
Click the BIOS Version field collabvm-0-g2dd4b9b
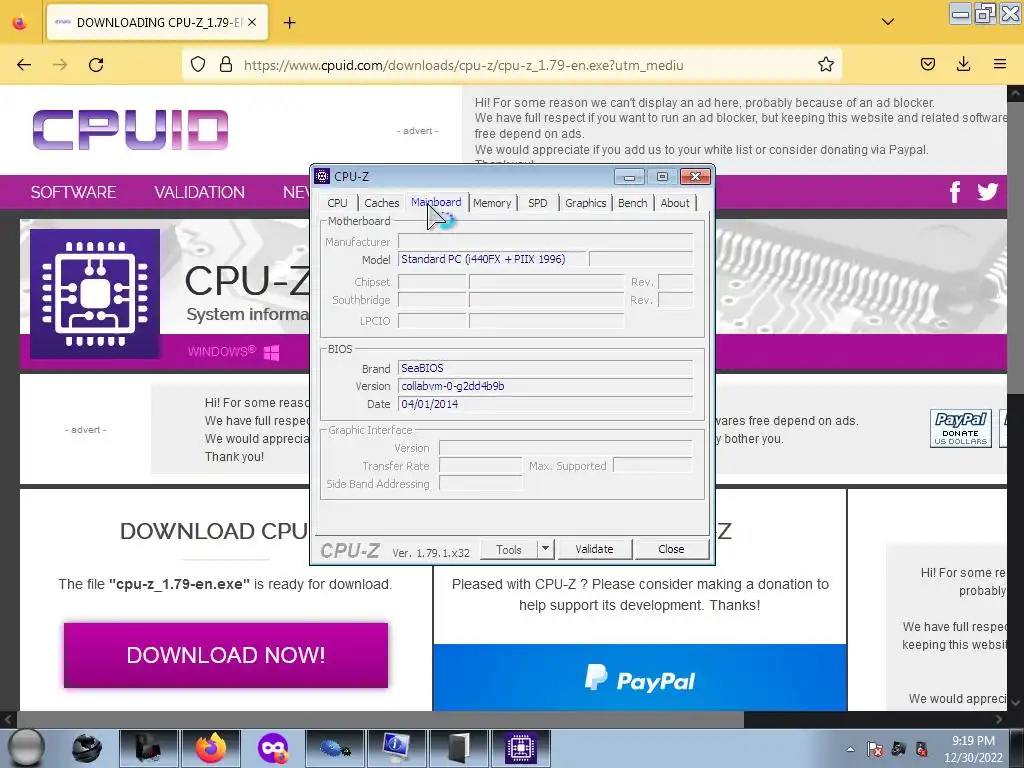545,386
